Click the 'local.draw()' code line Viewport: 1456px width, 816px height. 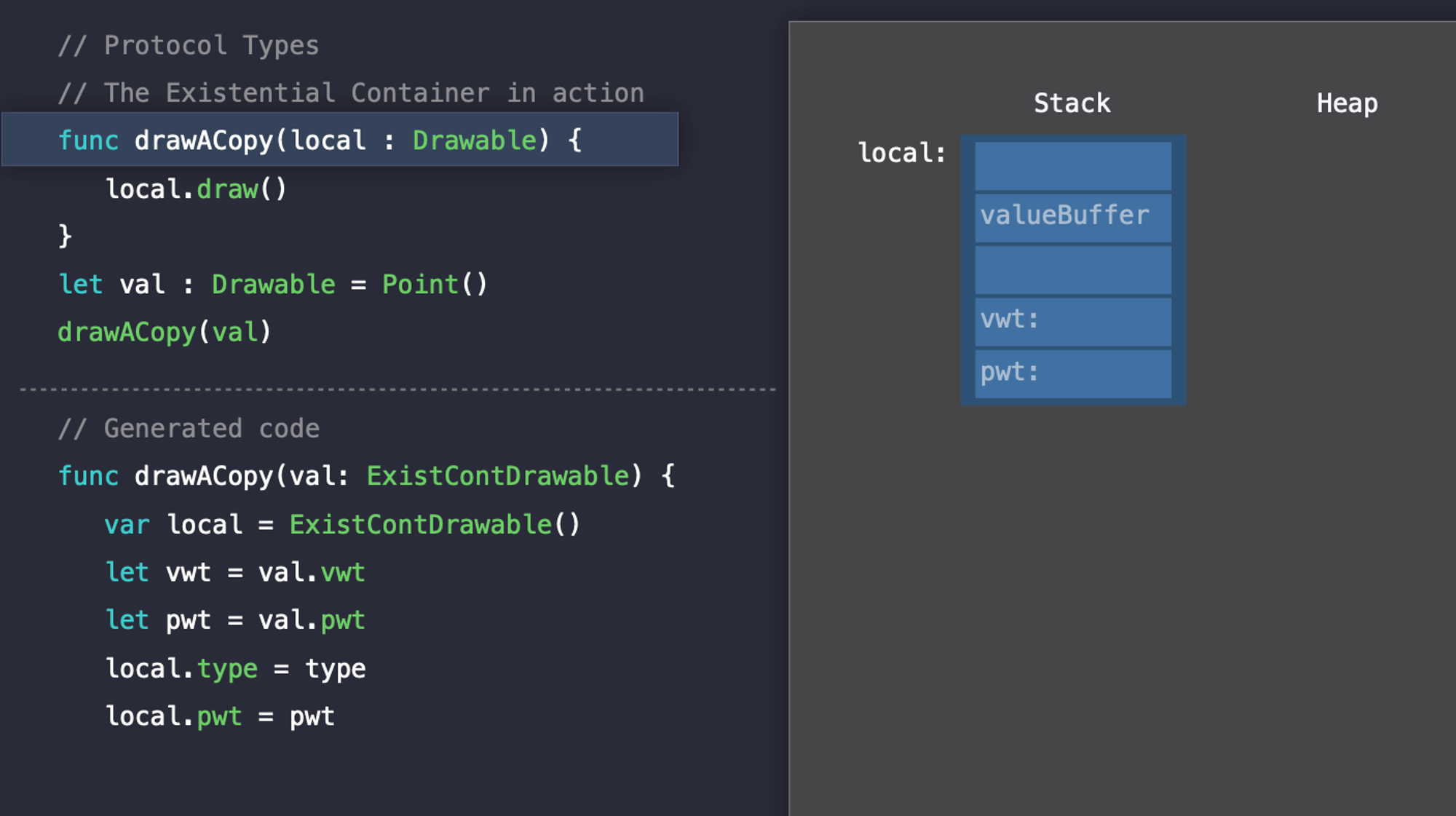click(x=197, y=189)
